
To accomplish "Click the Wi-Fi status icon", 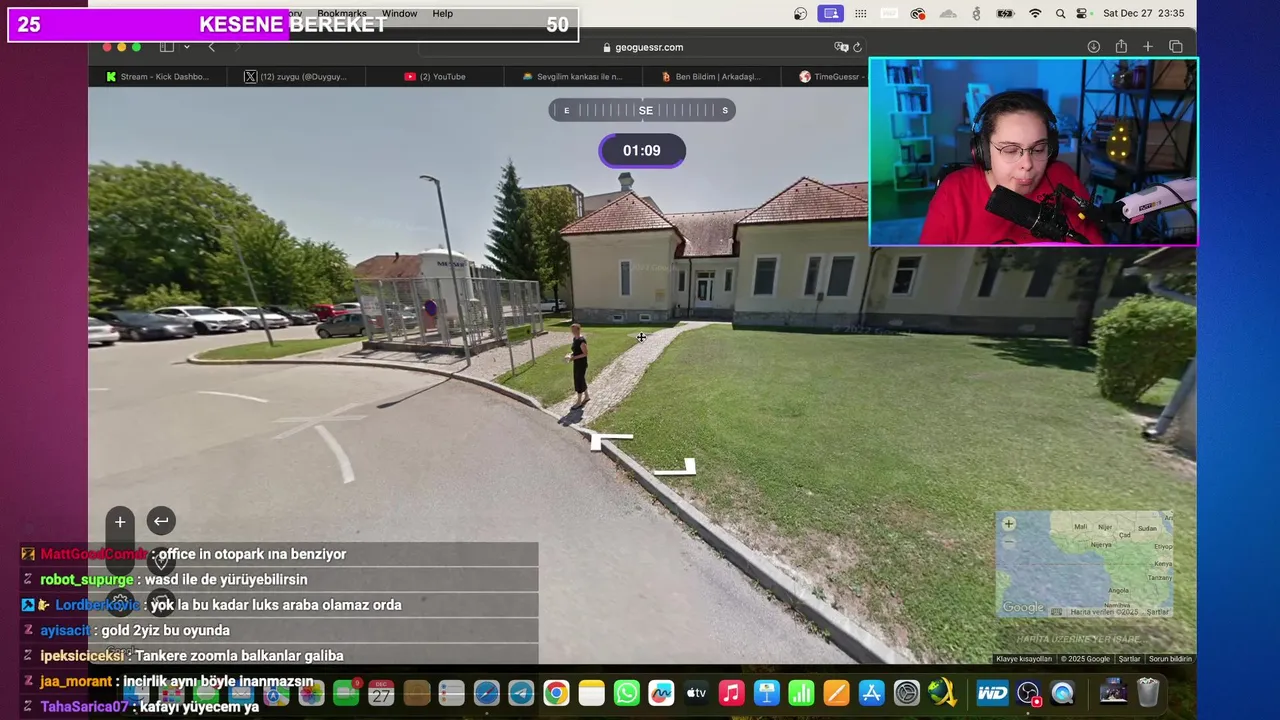I will (1035, 14).
